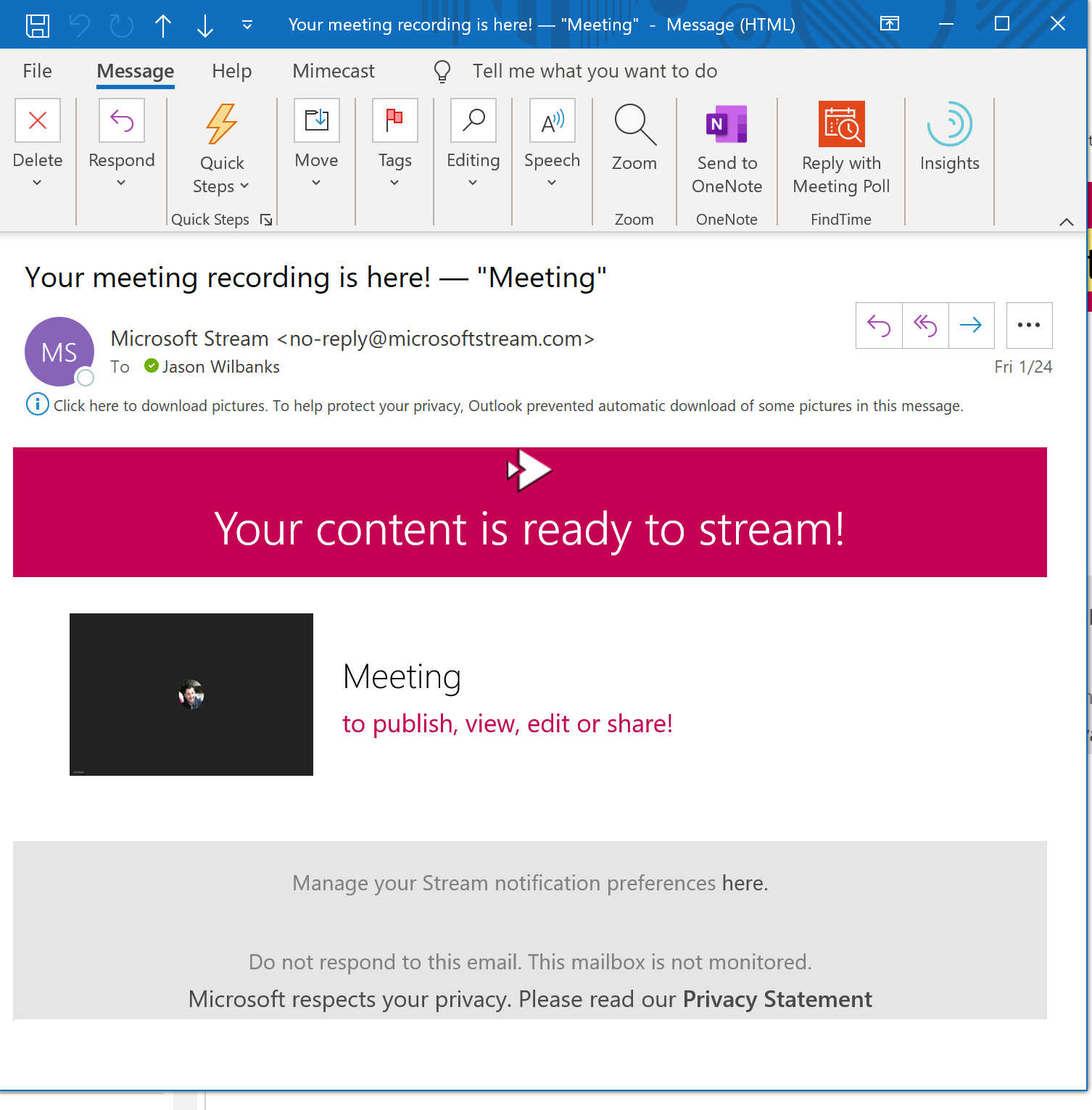
Task: Click the Redo arrow in the title bar
Action: click(x=121, y=25)
